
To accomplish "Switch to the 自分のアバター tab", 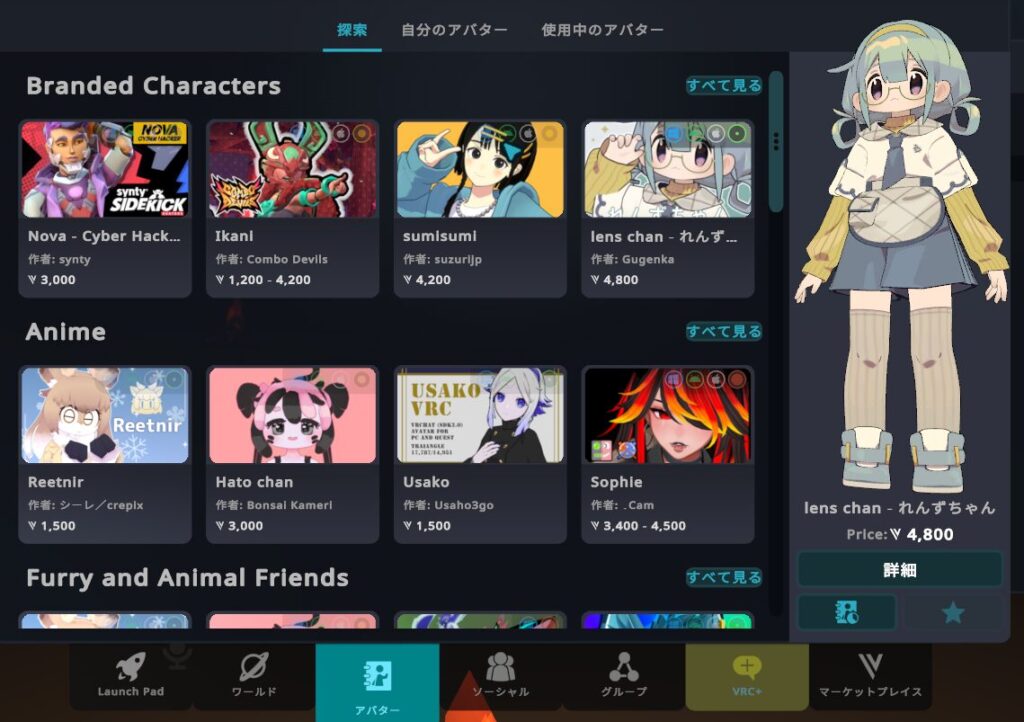I will tap(454, 29).
